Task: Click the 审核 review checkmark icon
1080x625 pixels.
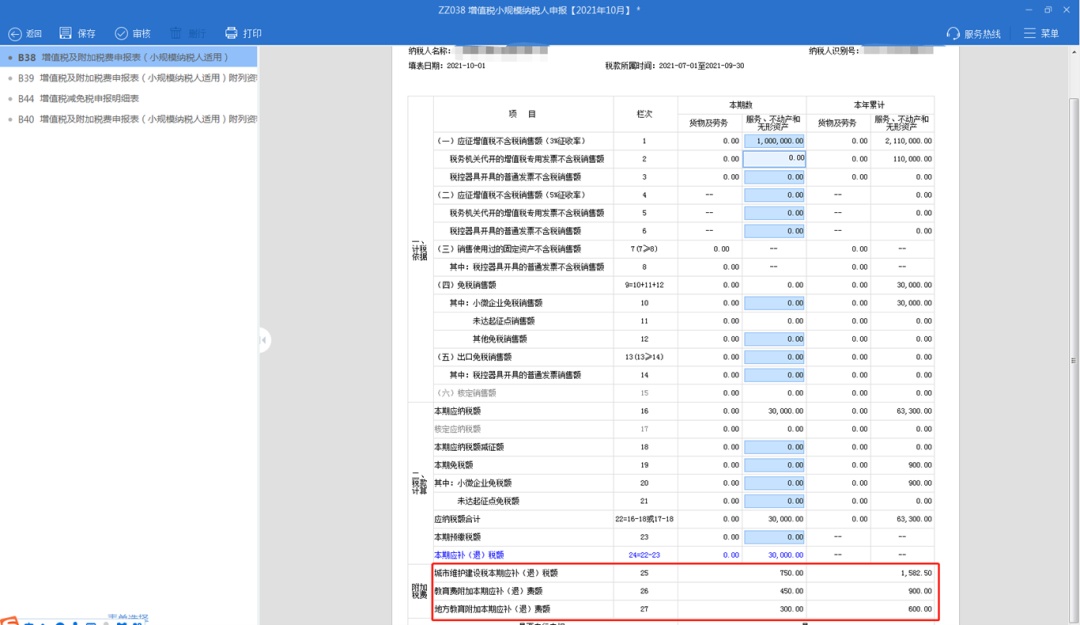Action: [118, 32]
